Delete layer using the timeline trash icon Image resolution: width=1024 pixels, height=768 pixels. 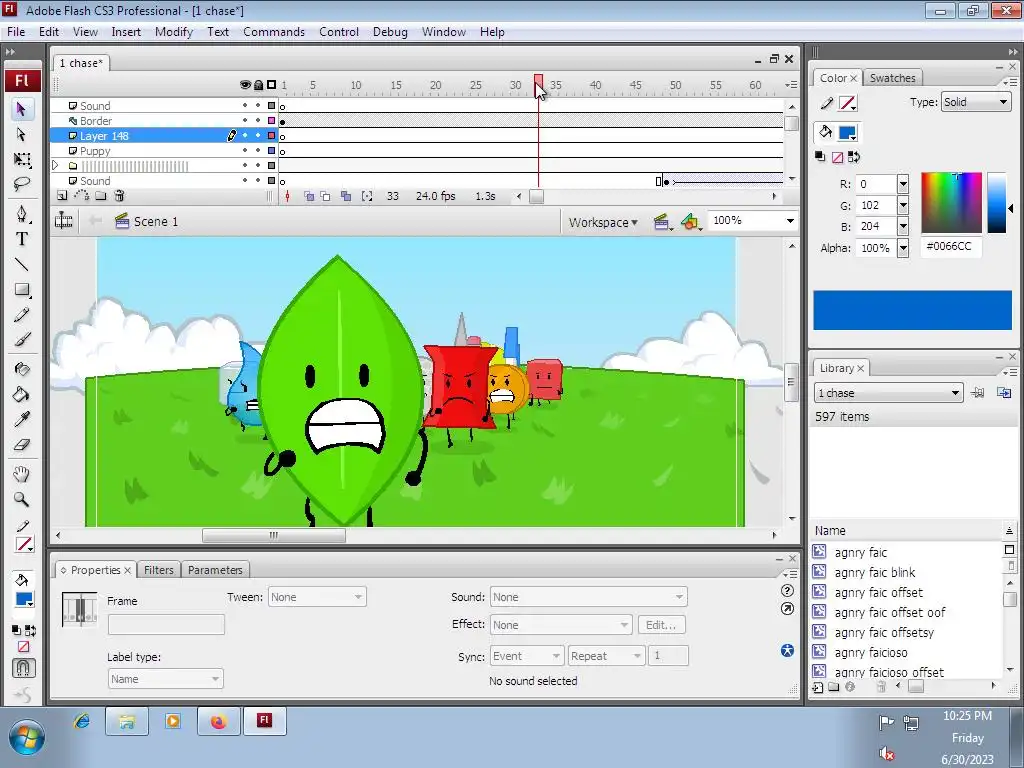coord(120,195)
